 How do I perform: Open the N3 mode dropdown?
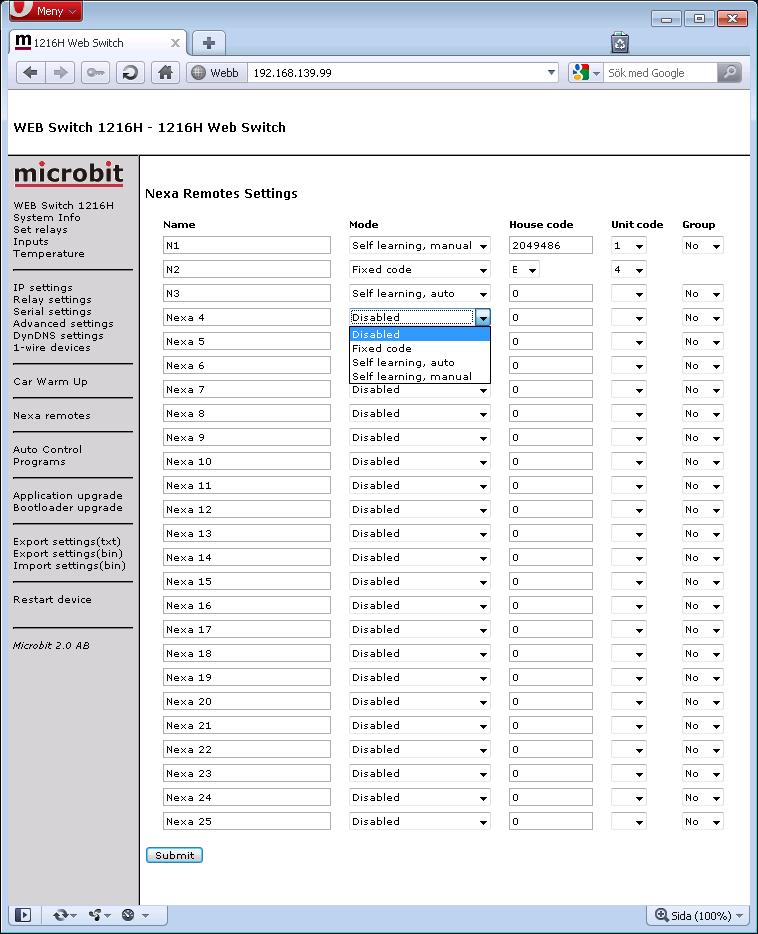point(419,293)
